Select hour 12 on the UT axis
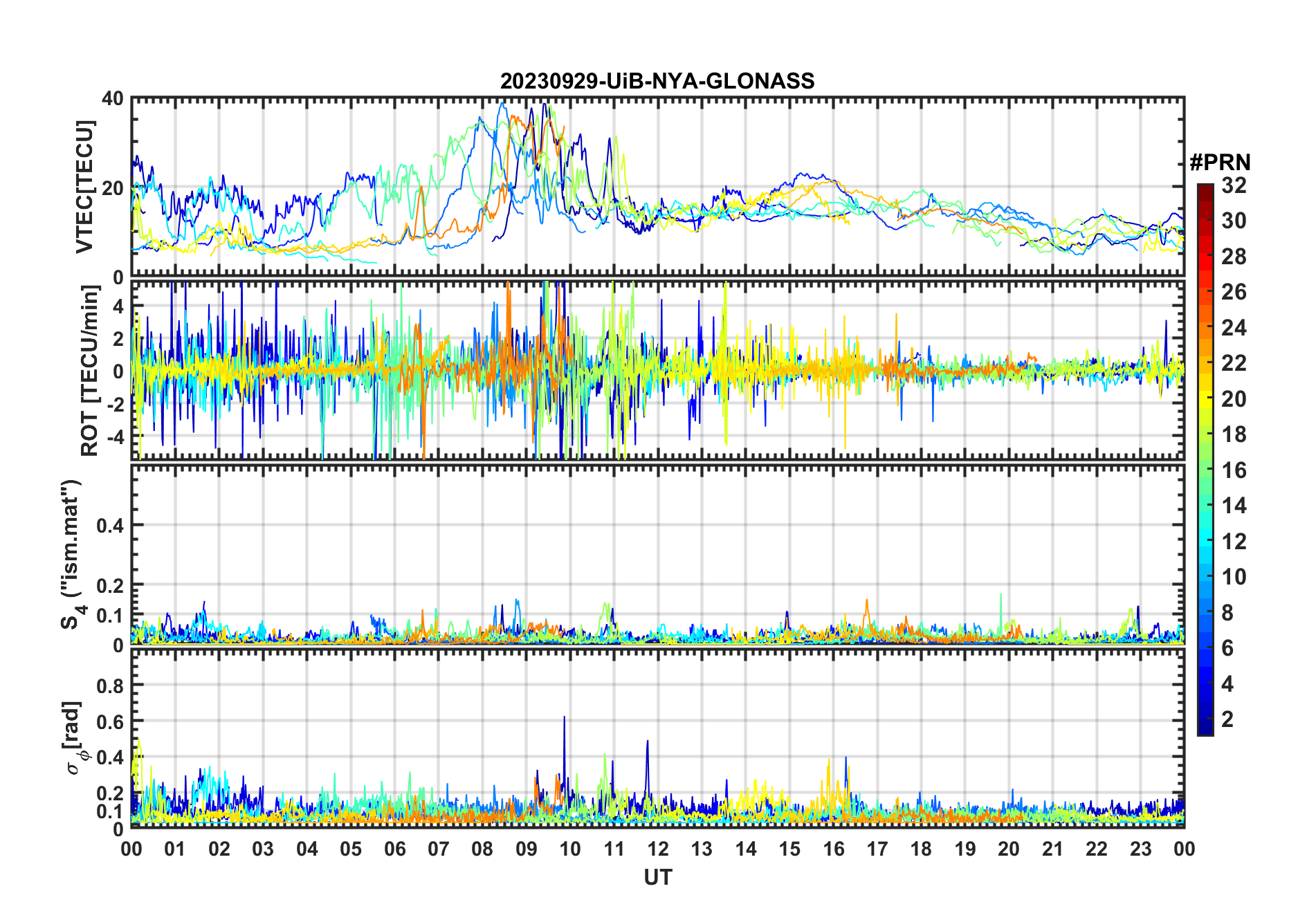 point(658,849)
